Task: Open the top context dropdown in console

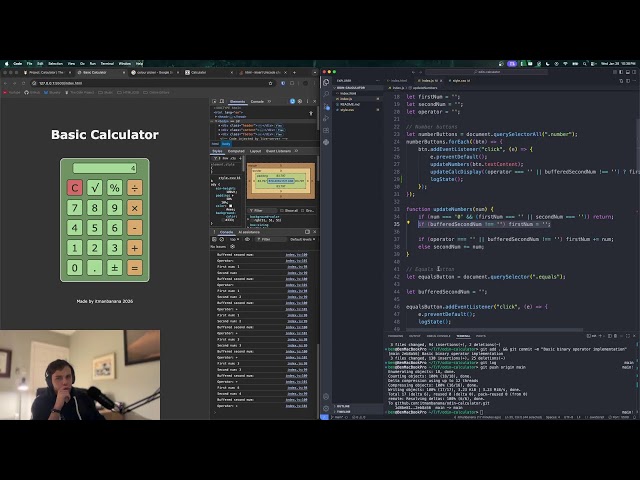Action: [234, 240]
